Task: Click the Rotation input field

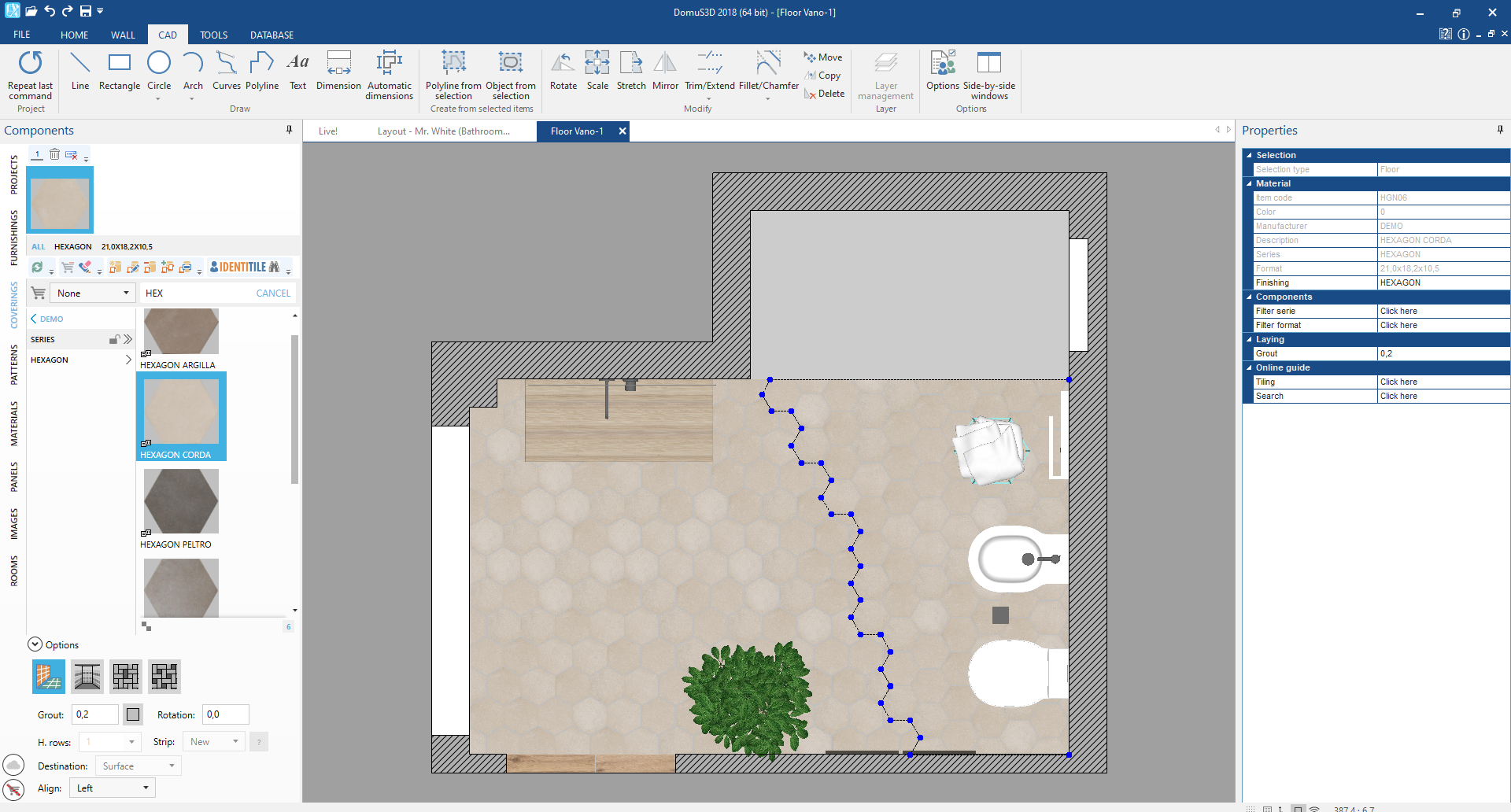Action: coord(225,714)
